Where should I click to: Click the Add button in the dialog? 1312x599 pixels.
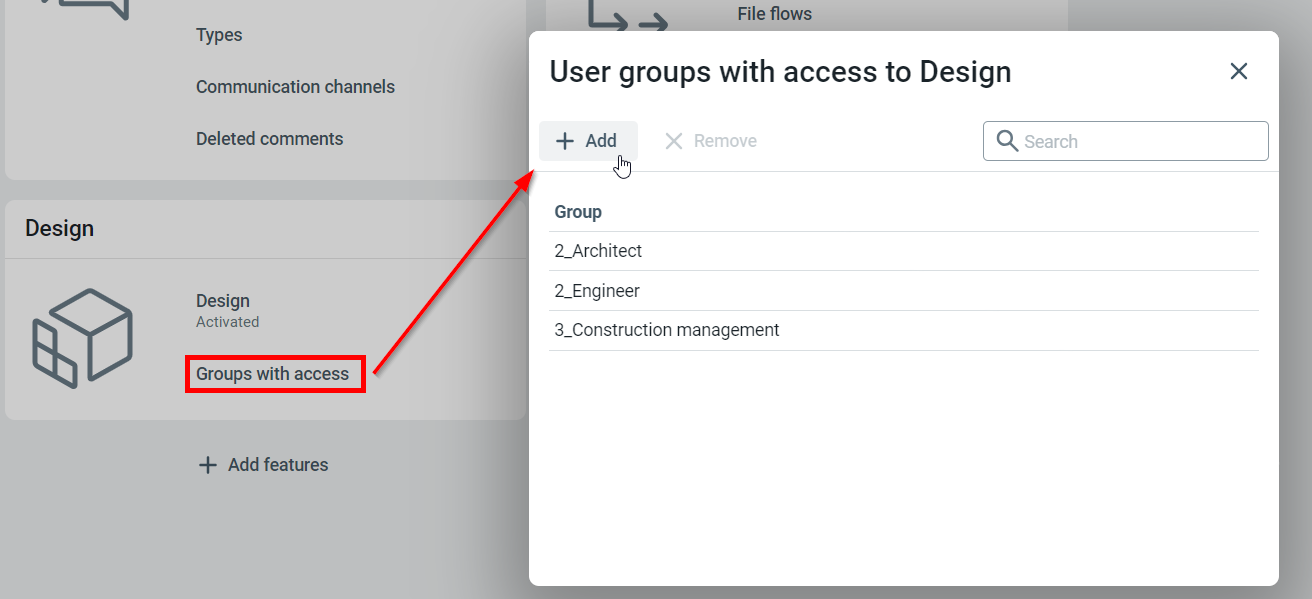click(588, 140)
